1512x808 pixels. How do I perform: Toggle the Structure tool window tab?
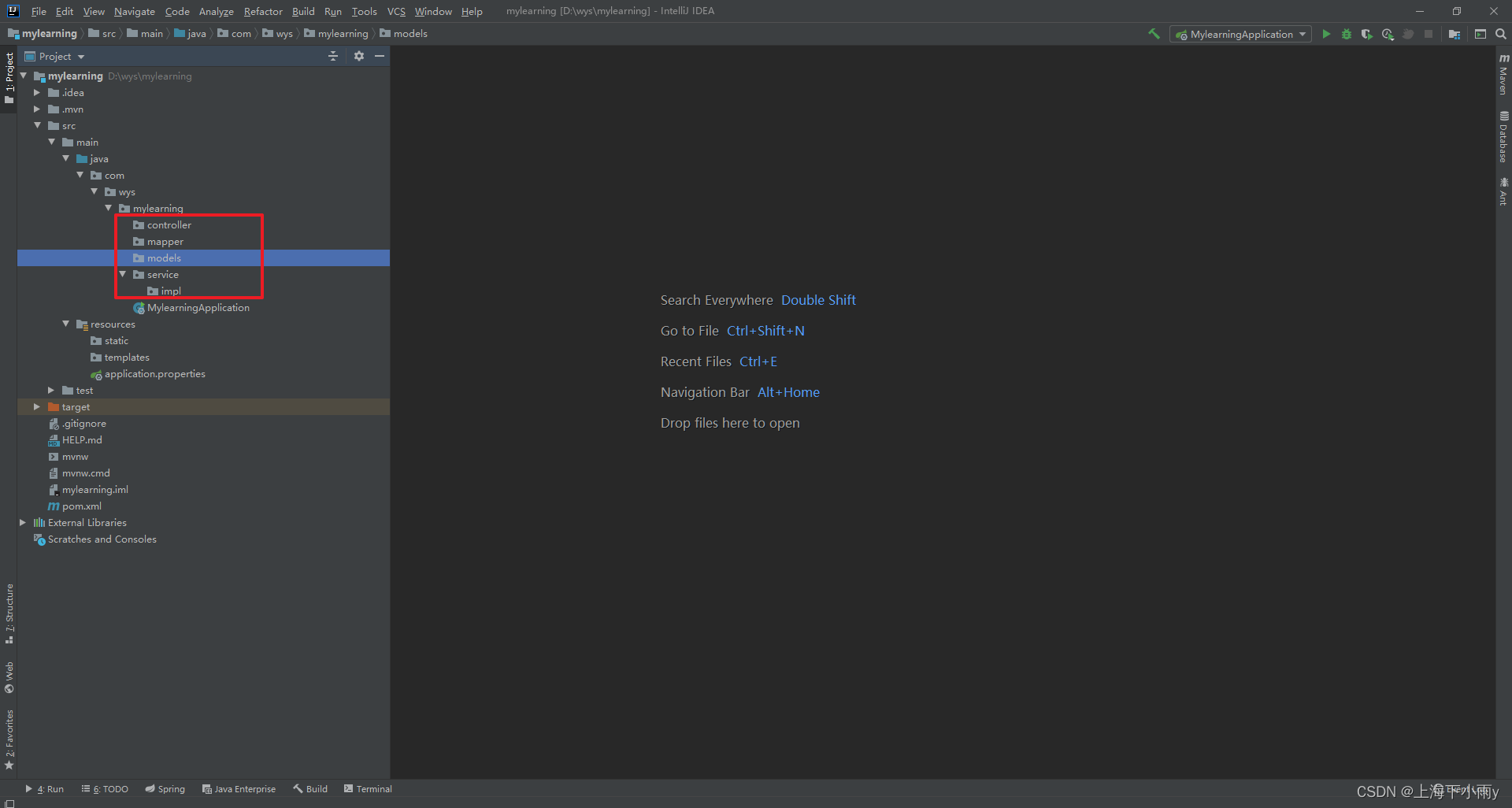[9, 613]
